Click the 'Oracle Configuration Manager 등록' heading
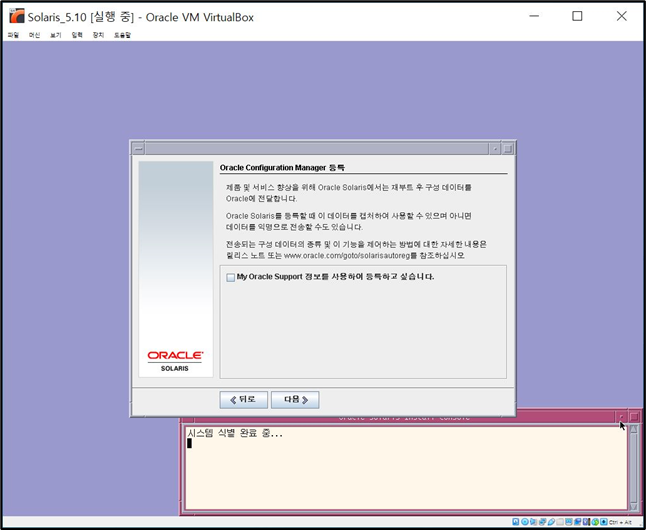The height and width of the screenshot is (530, 646). [x=282, y=168]
